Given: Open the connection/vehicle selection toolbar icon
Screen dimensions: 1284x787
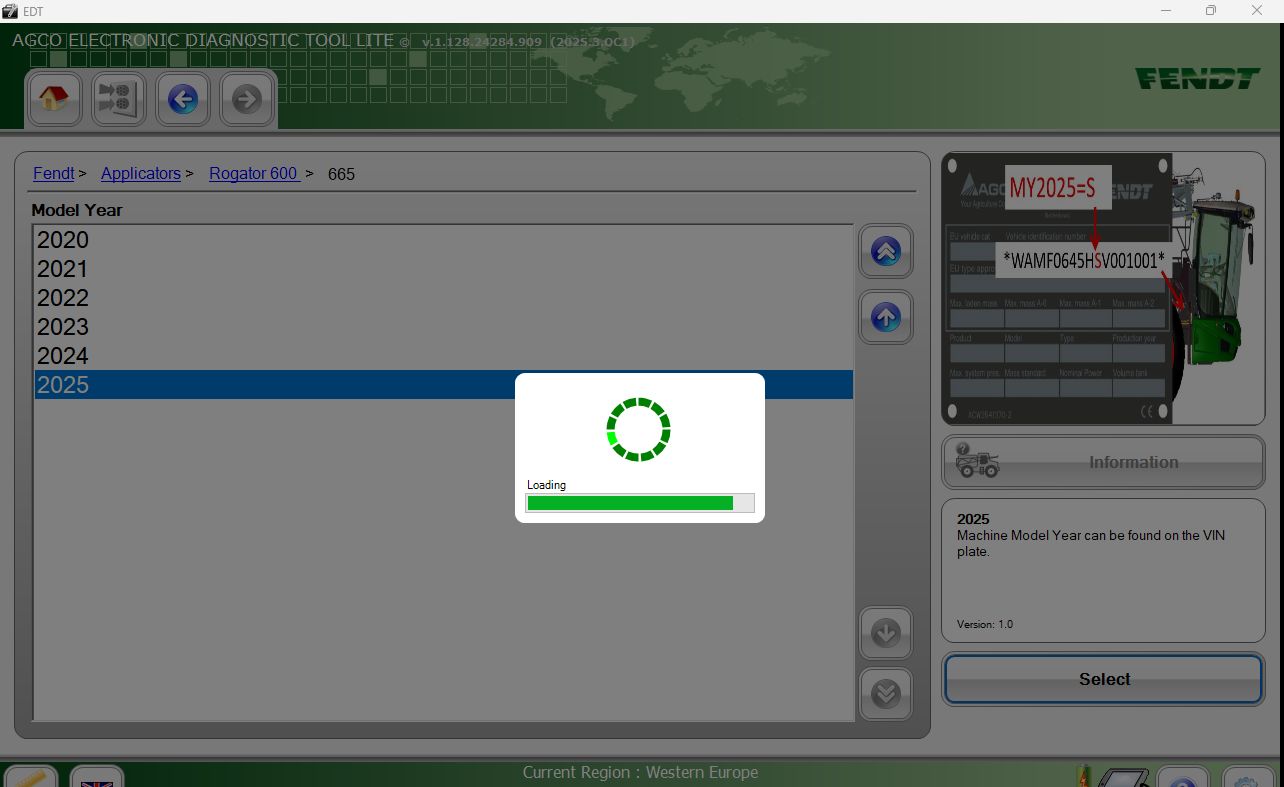Looking at the screenshot, I should tap(118, 99).
